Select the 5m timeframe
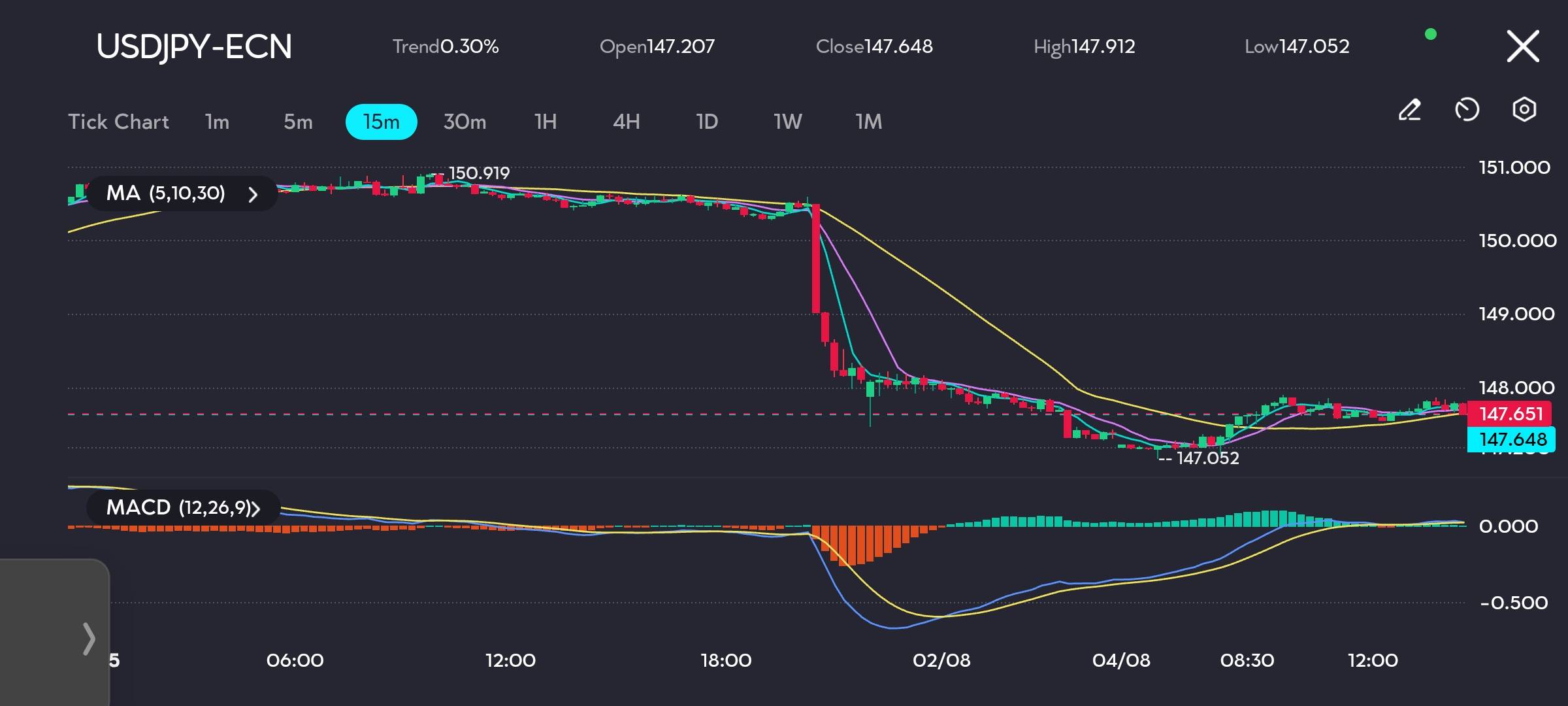Viewport: 1568px width, 706px height. tap(298, 122)
